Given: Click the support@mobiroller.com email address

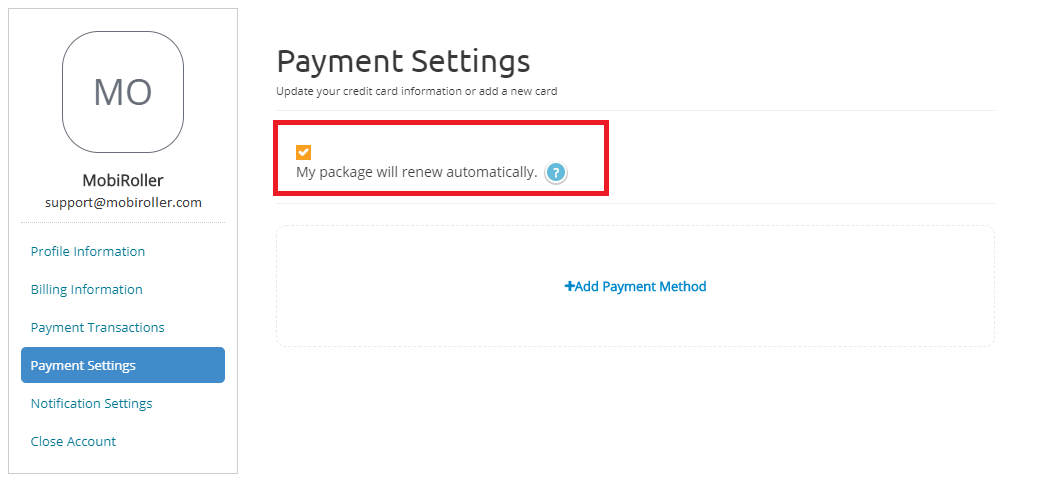Looking at the screenshot, I should coord(123,202).
